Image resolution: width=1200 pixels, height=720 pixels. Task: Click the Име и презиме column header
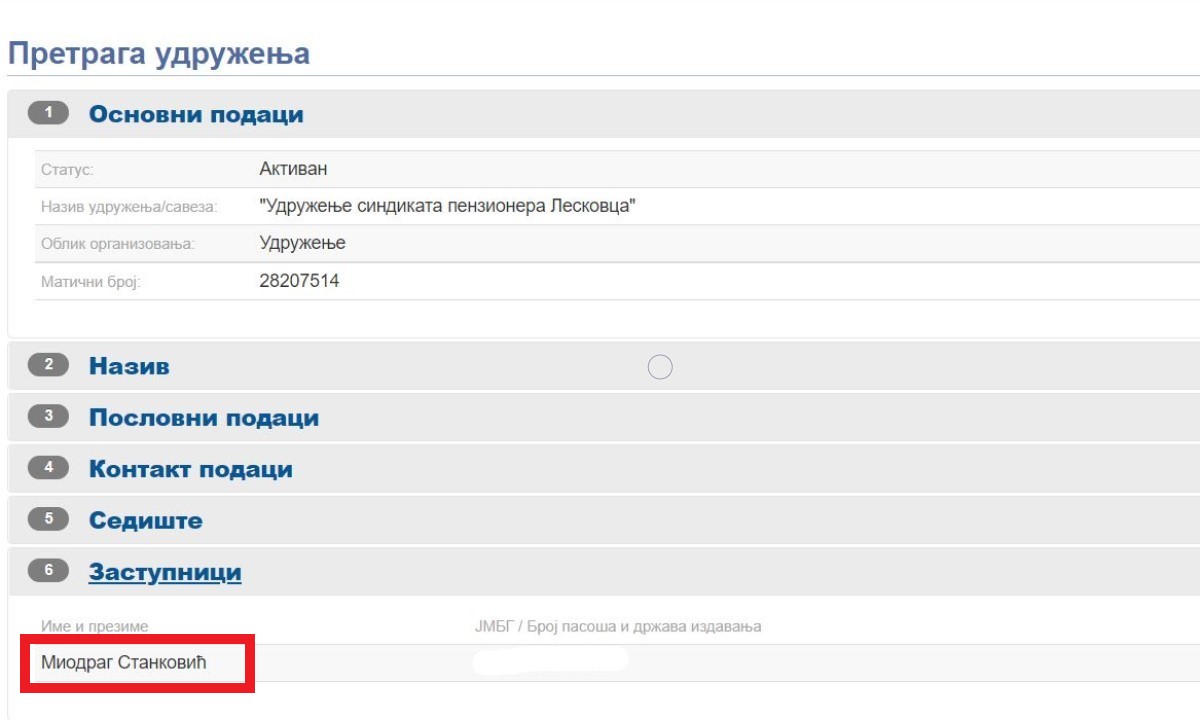click(95, 627)
